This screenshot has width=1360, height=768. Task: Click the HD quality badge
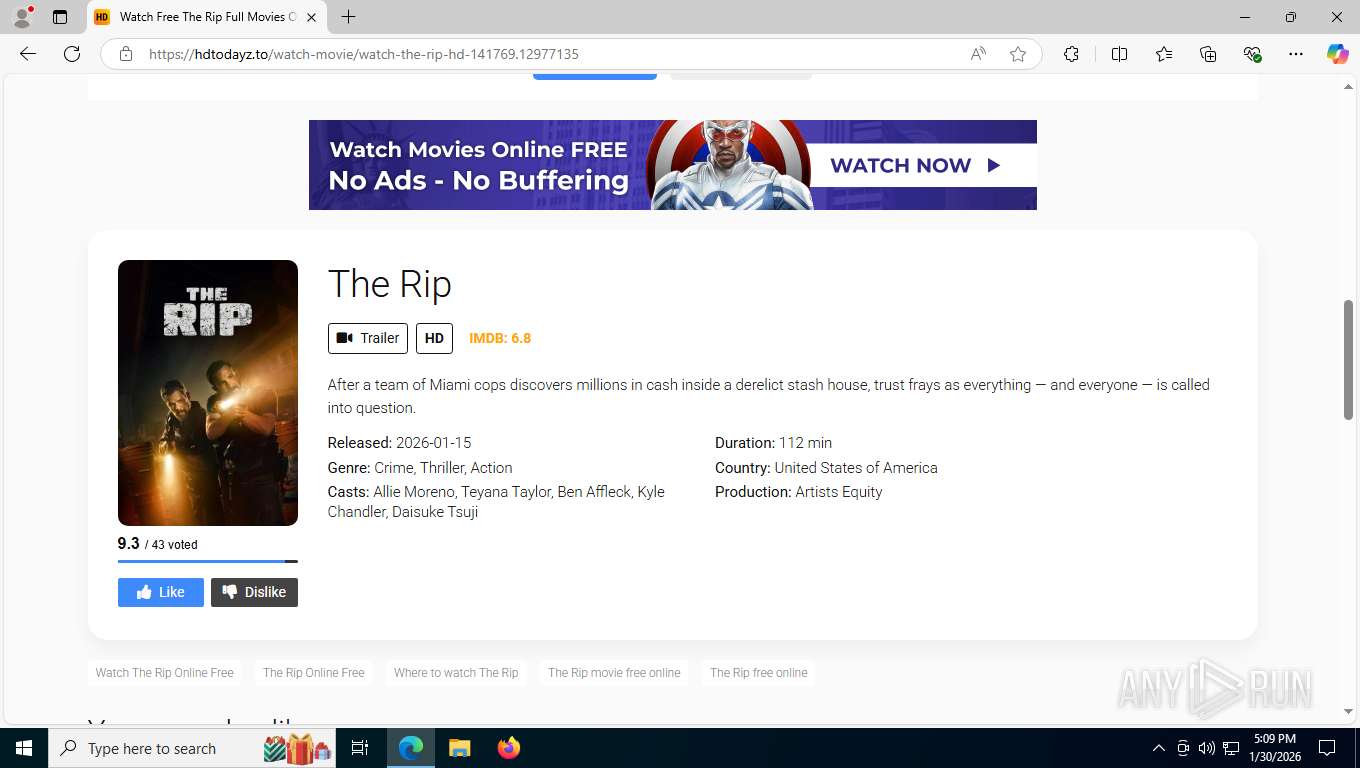coord(434,338)
